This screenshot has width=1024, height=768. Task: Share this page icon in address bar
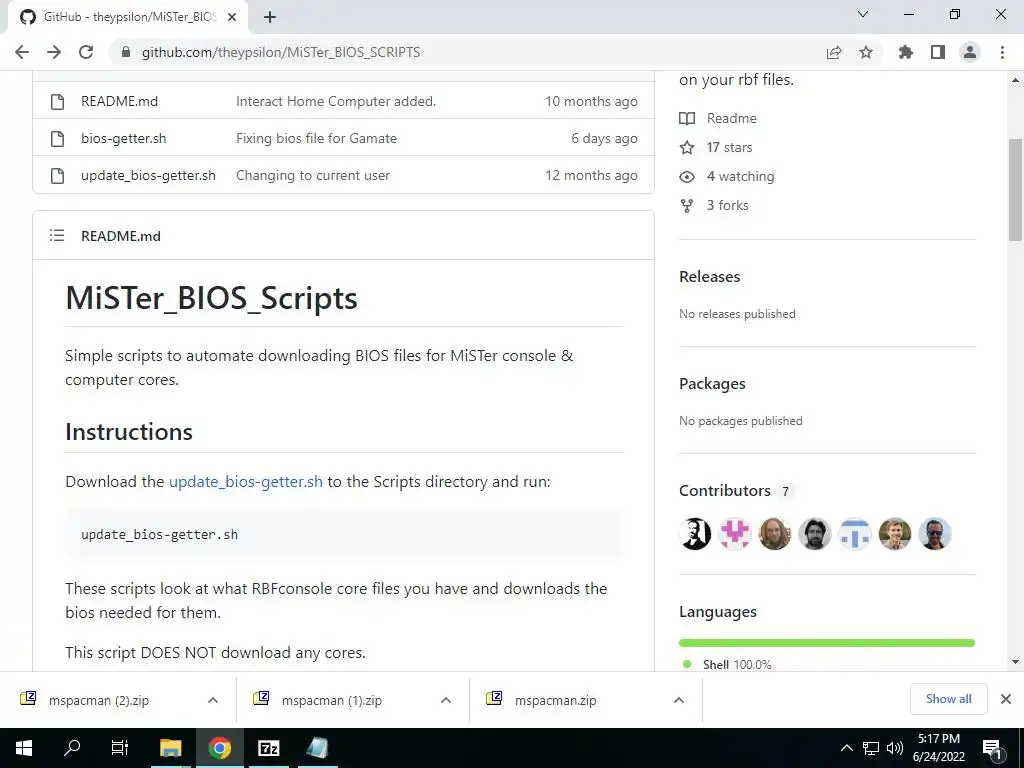[x=834, y=52]
